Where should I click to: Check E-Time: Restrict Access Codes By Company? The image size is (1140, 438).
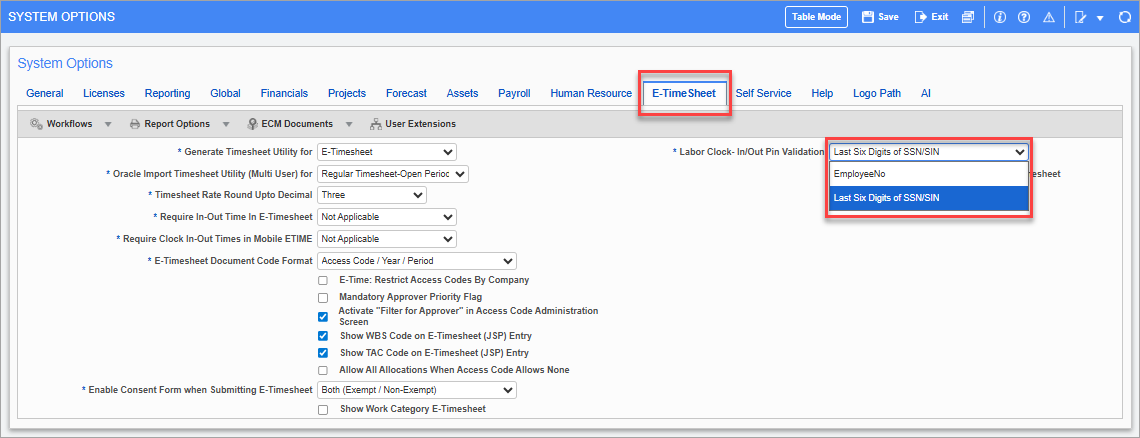click(323, 280)
